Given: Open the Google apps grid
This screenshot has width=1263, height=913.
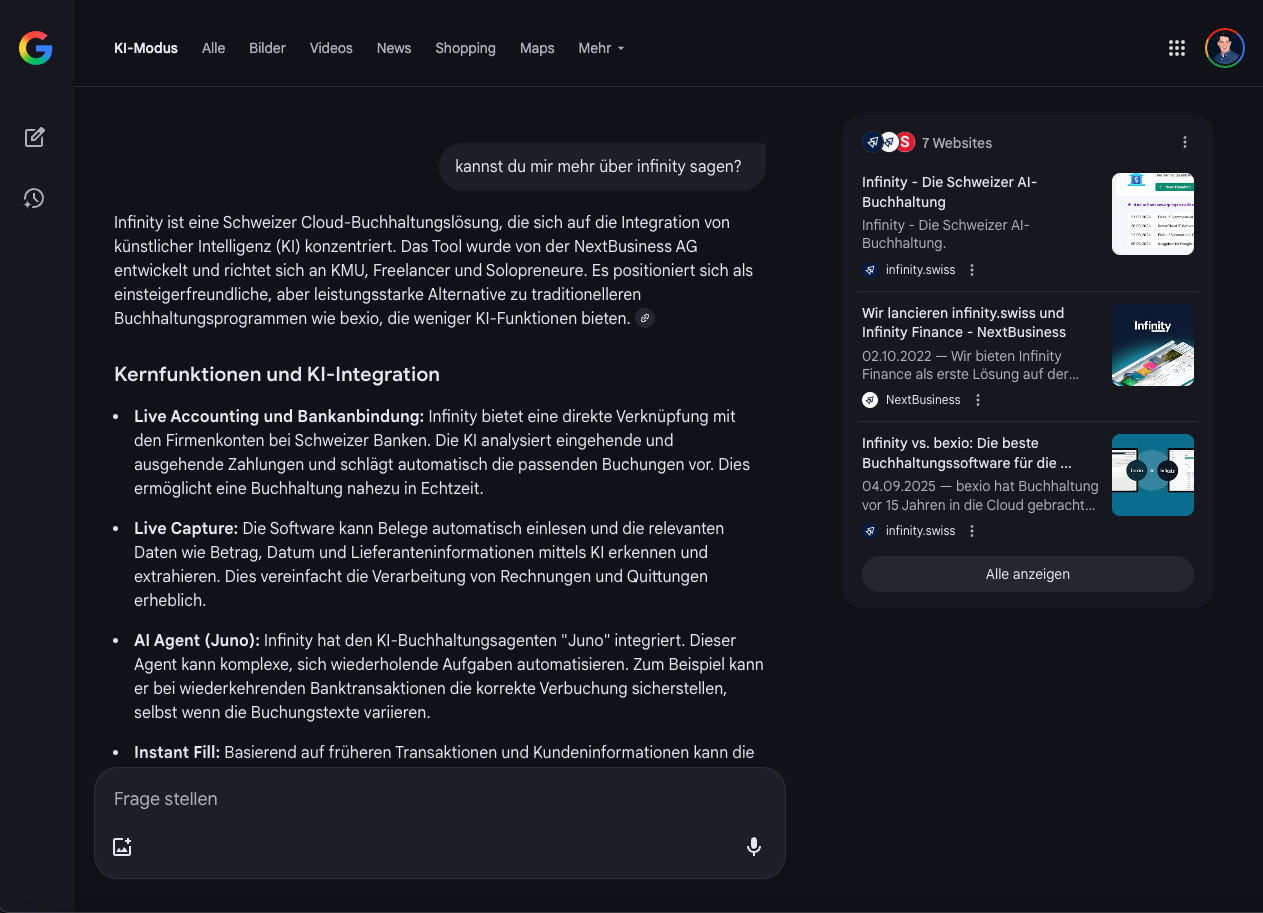Looking at the screenshot, I should click(1177, 48).
